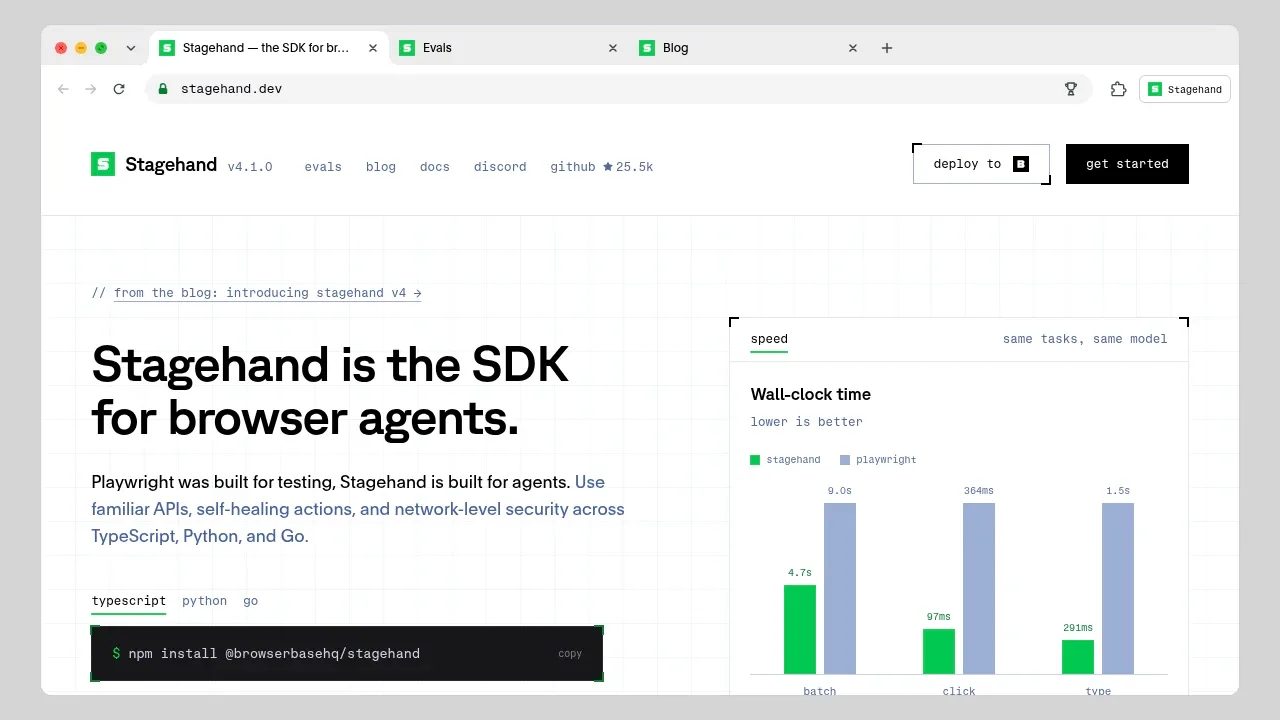Click the blue 1.5s type bar
Image resolution: width=1280 pixels, height=720 pixels.
(1118, 588)
